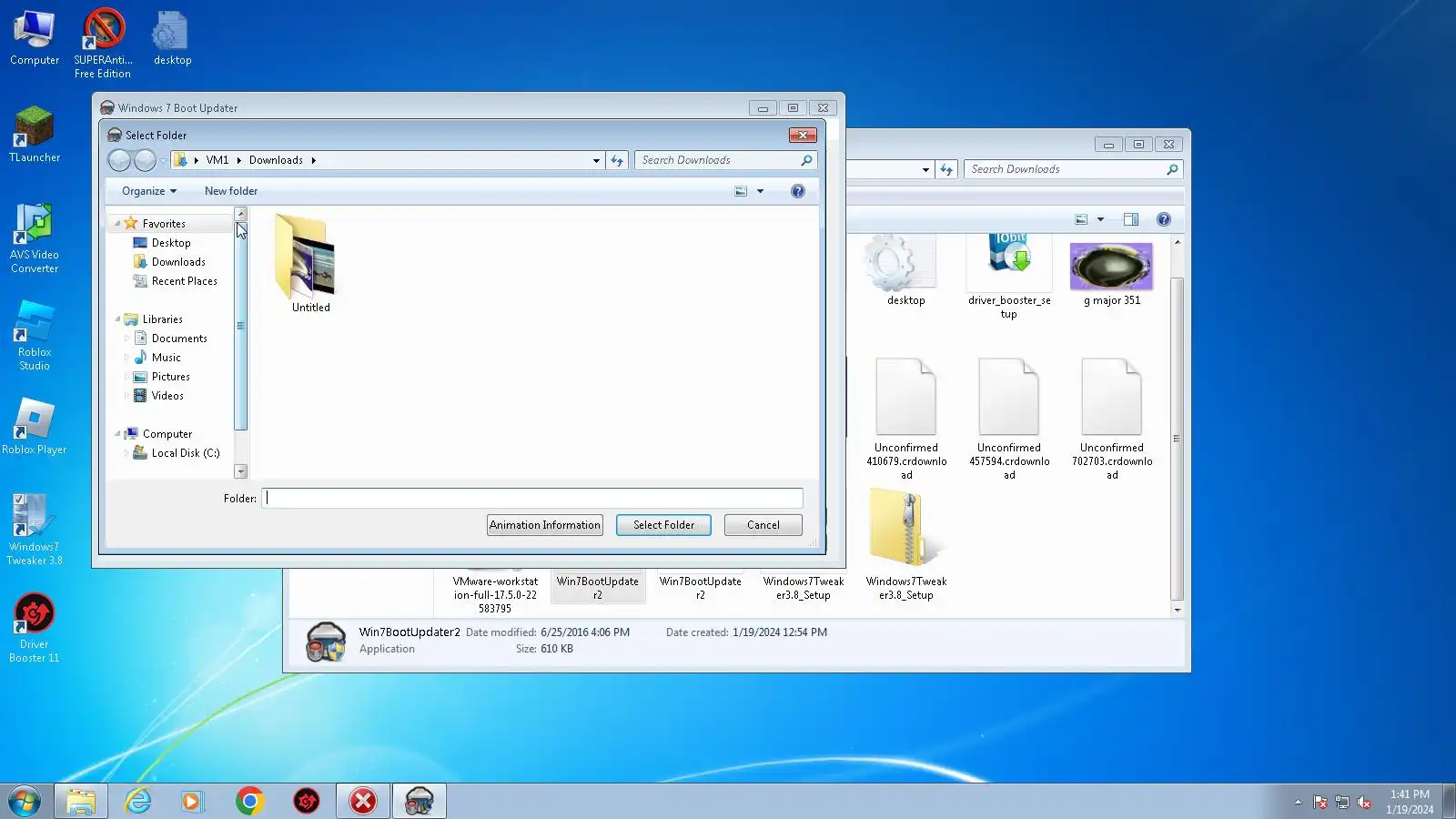Collapse the Computer tree group

coord(117,434)
